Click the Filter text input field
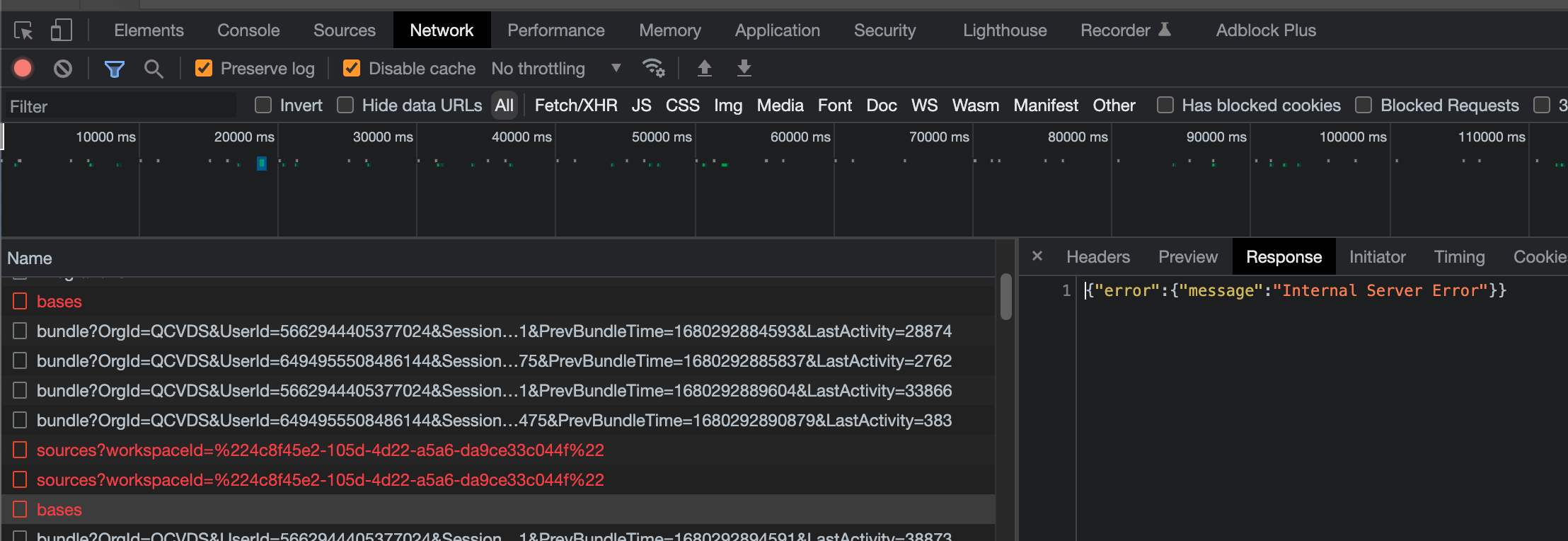Screen dimensions: 1568x541 pyautogui.click(x=120, y=106)
